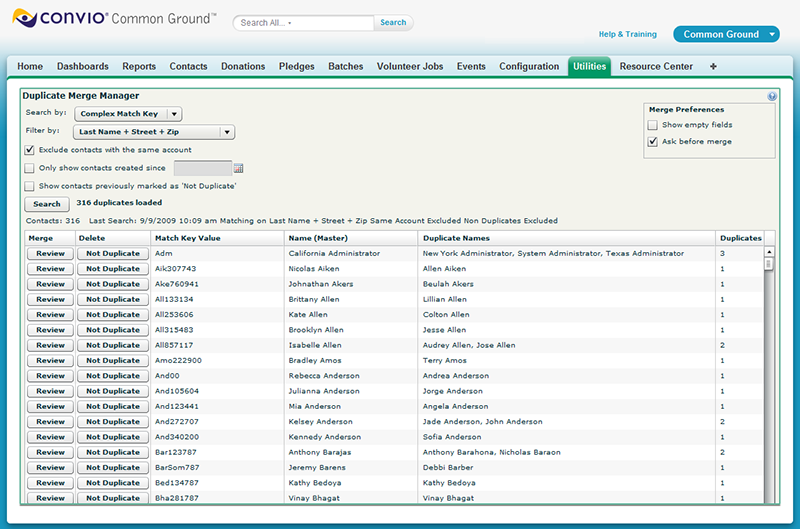800x529 pixels.
Task: Click the created-since date input field
Action: coord(202,168)
